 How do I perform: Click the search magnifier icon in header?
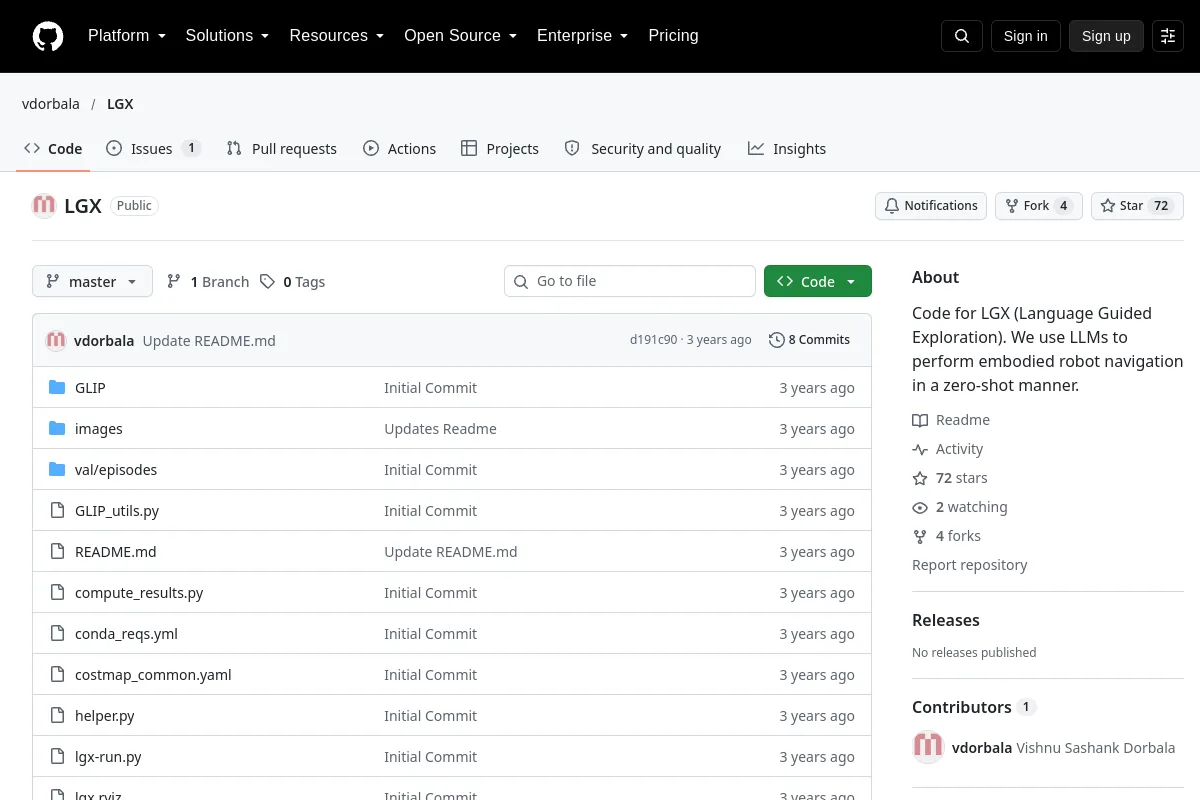coord(962,36)
